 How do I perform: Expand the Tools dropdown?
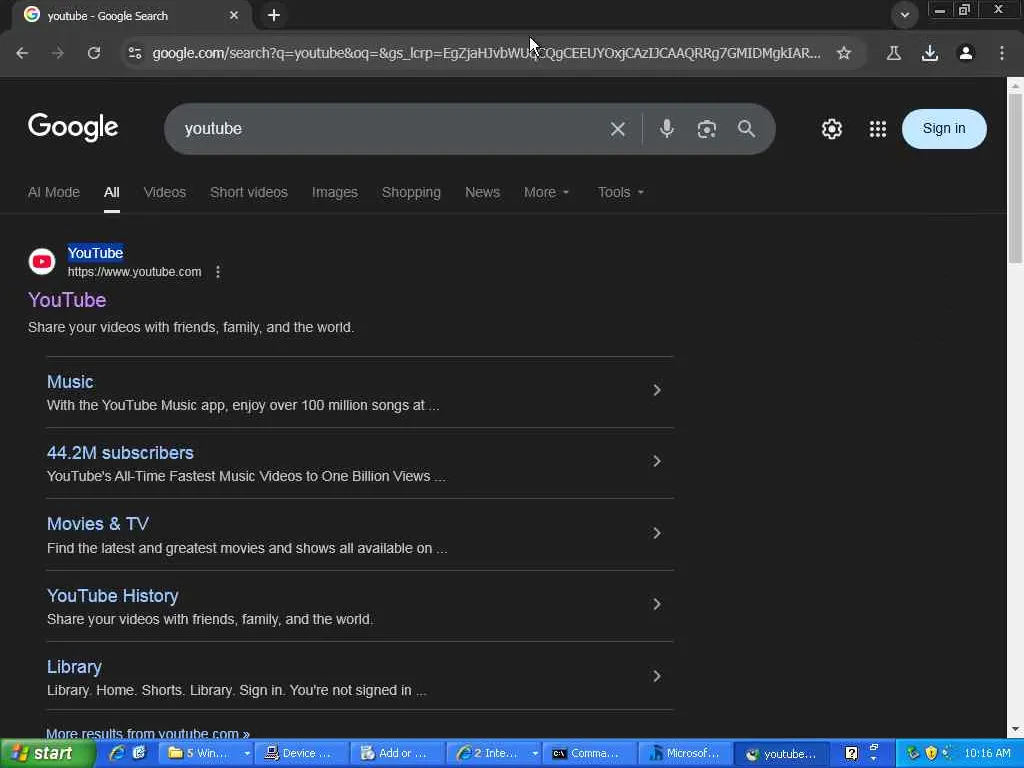click(620, 192)
